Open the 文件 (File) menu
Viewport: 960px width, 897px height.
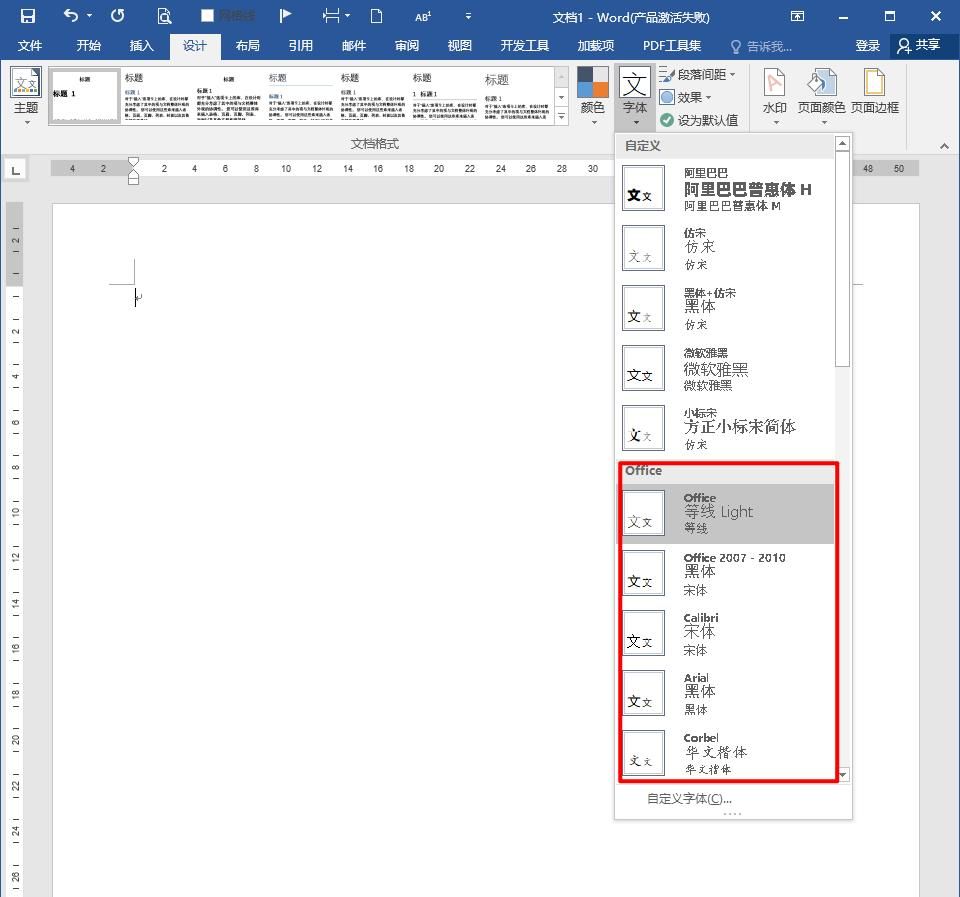(x=30, y=45)
